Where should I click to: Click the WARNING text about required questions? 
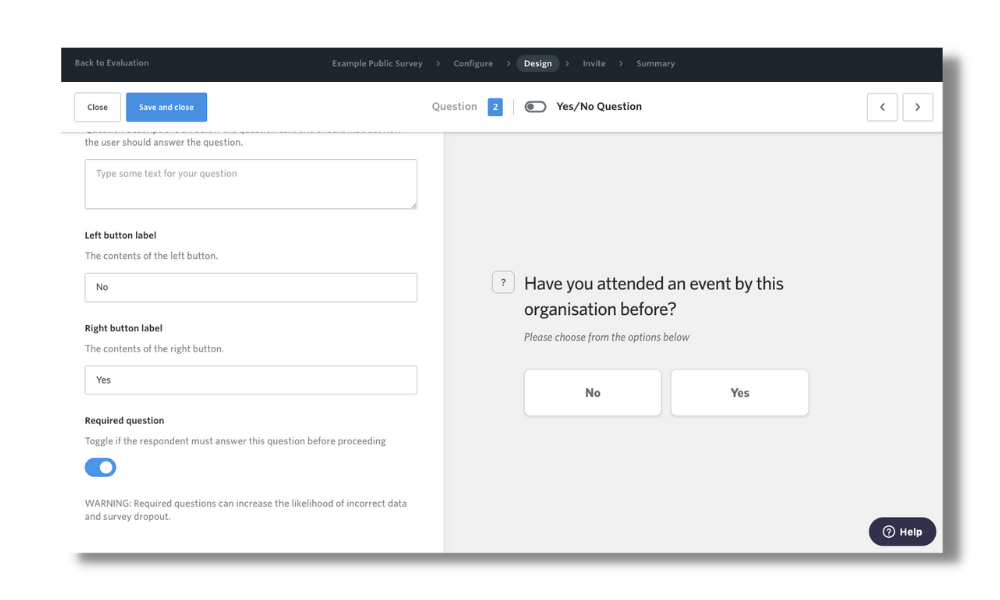click(x=246, y=510)
